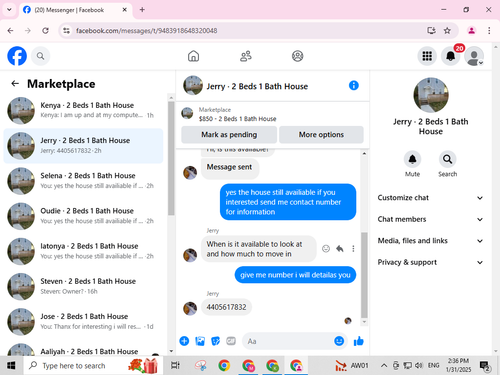The image size is (500, 375).
Task: Open the Groups icon in top navigation
Action: point(297,56)
